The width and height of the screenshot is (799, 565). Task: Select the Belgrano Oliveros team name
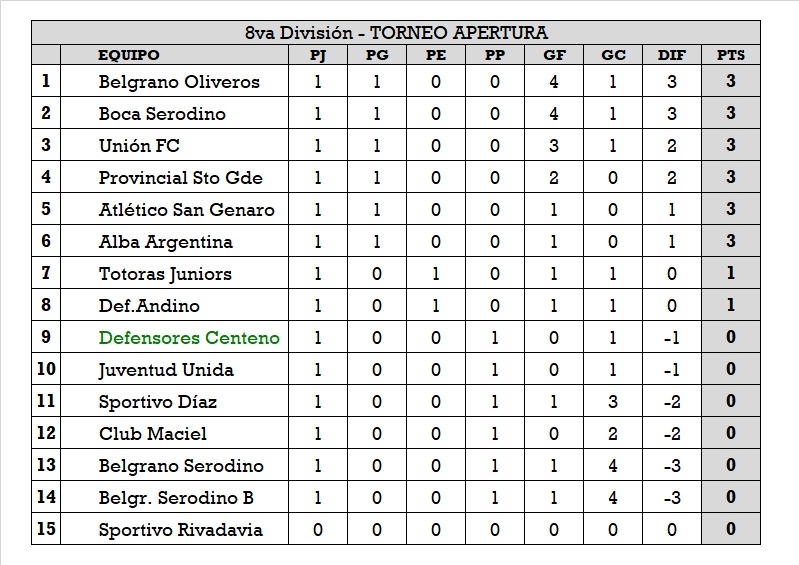[179, 82]
